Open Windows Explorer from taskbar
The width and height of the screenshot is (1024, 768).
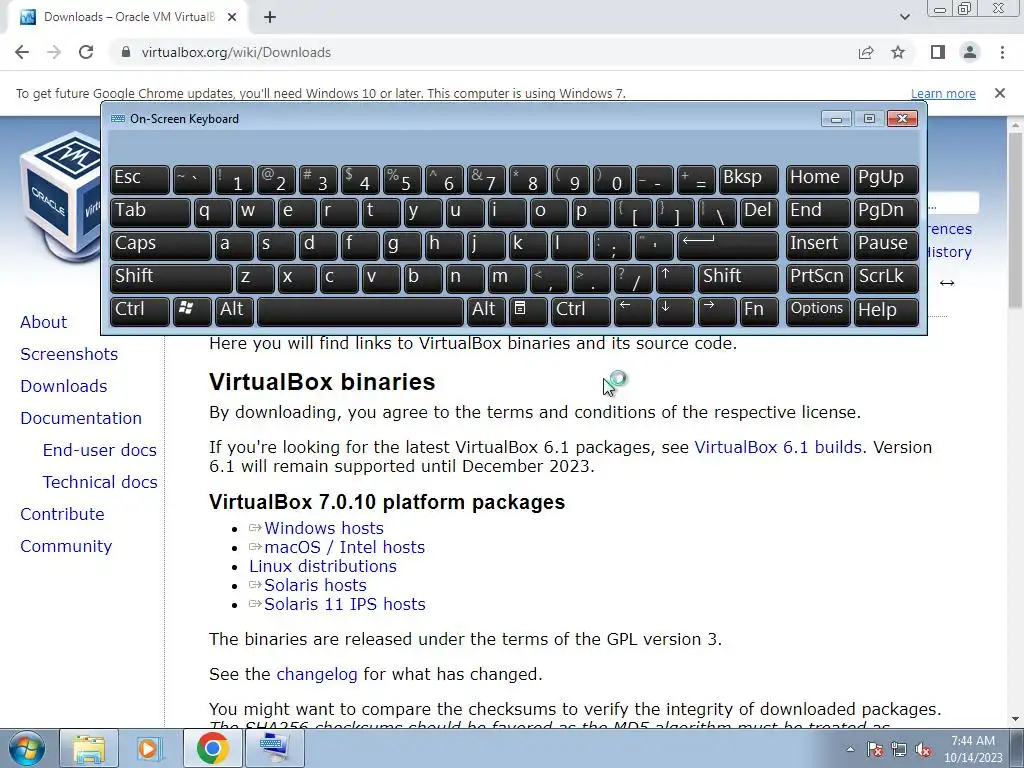click(89, 749)
